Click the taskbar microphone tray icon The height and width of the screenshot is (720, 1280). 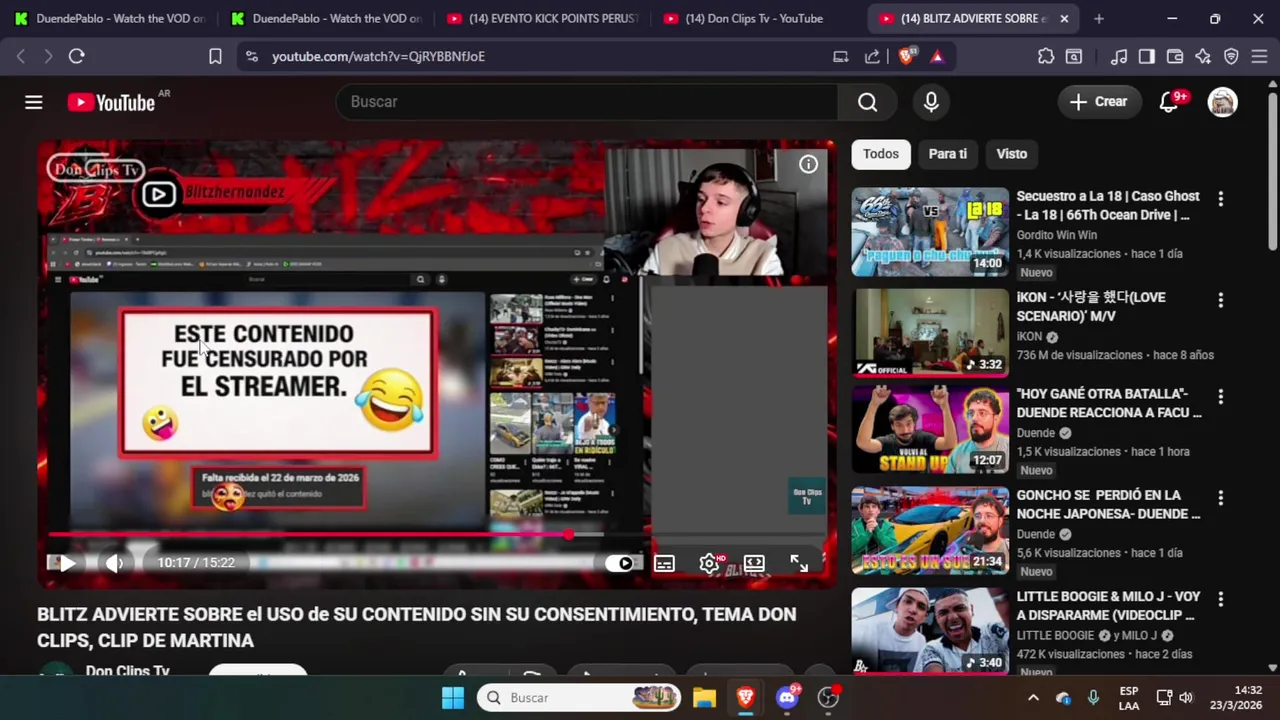[x=1093, y=698]
